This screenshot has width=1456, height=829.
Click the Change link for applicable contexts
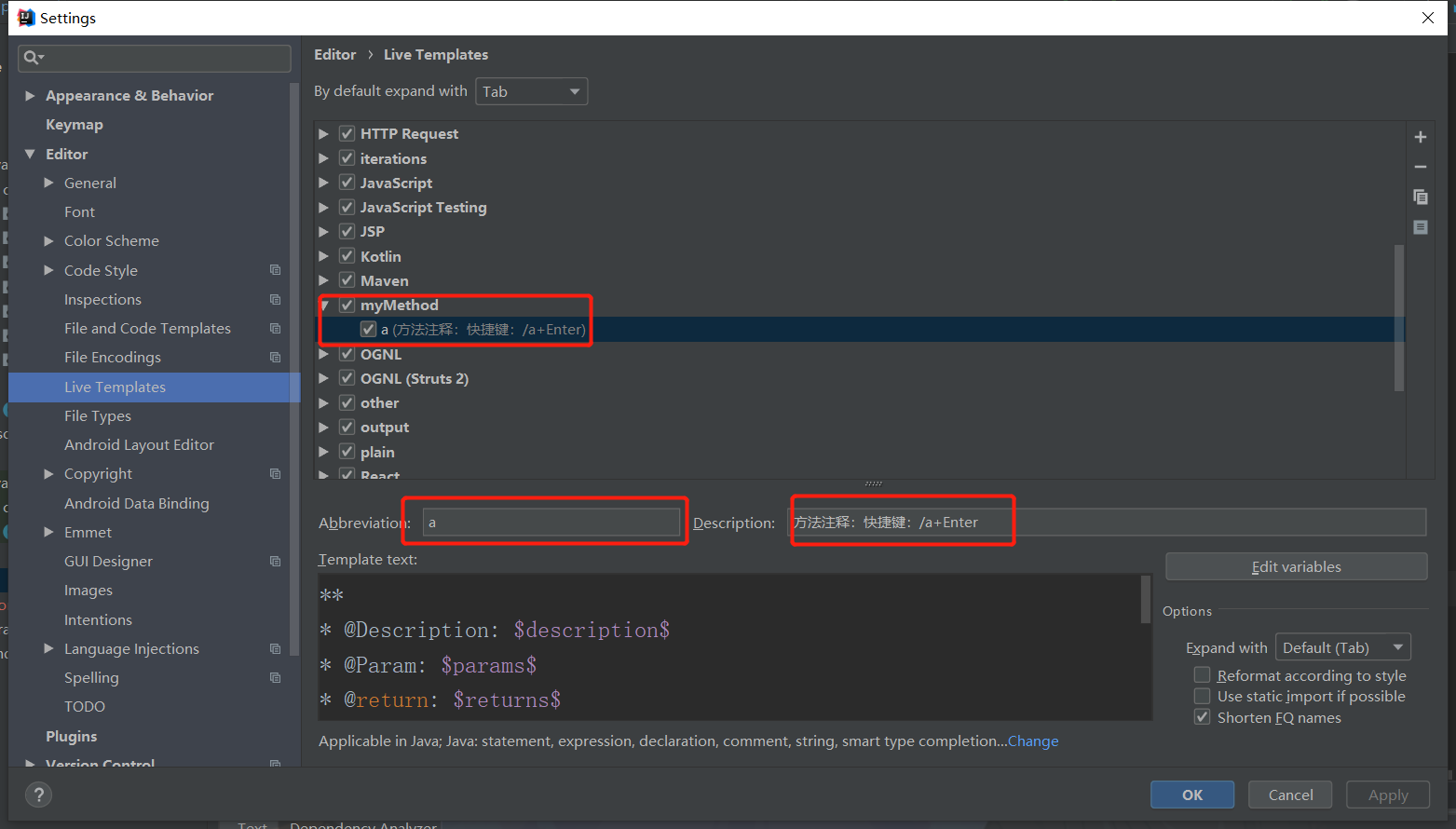pos(1033,741)
